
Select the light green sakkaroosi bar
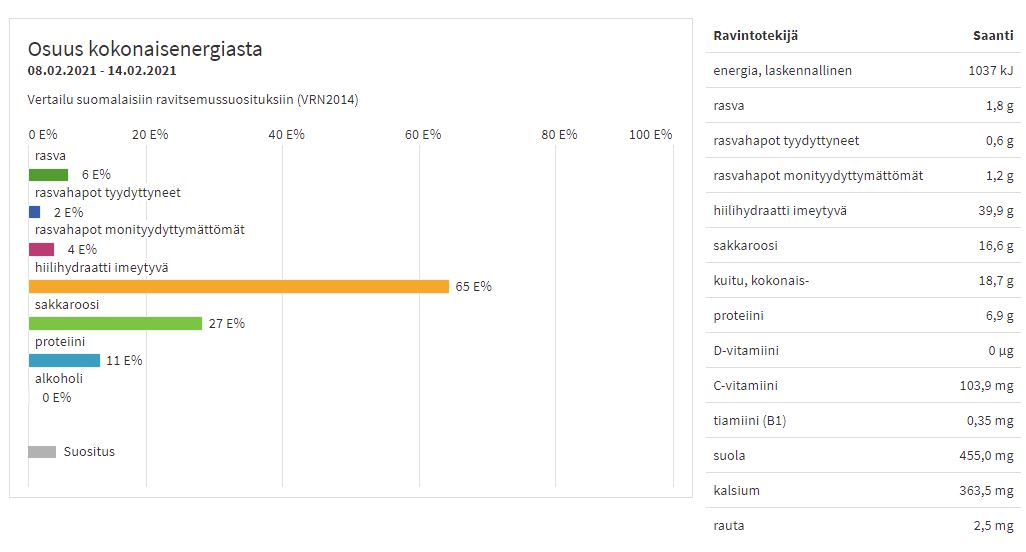[115, 323]
